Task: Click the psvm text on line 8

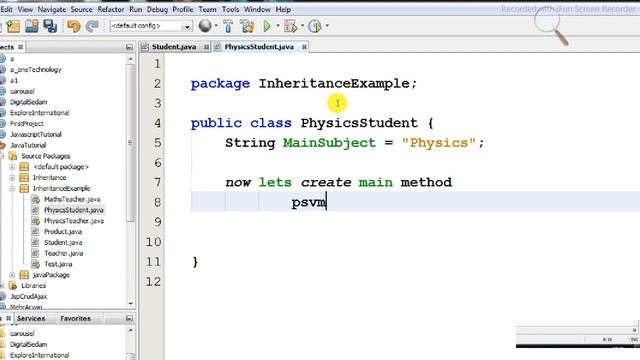Action: (x=309, y=203)
